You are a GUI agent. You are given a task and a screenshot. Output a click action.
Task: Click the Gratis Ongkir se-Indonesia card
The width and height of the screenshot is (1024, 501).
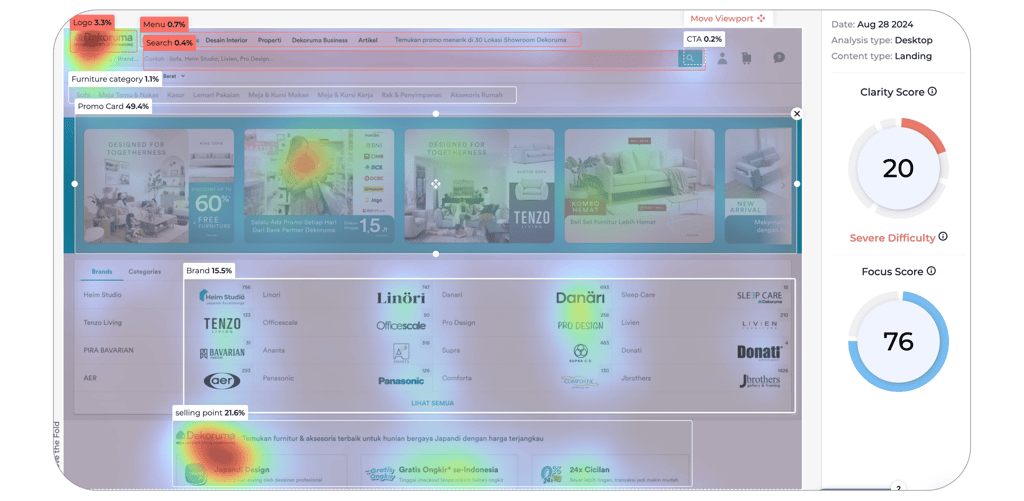tap(440, 472)
